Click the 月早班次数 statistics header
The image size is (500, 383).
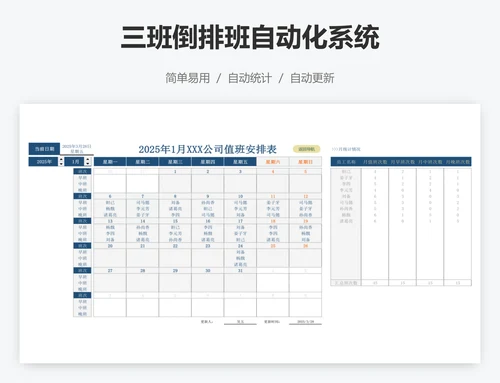click(402, 162)
